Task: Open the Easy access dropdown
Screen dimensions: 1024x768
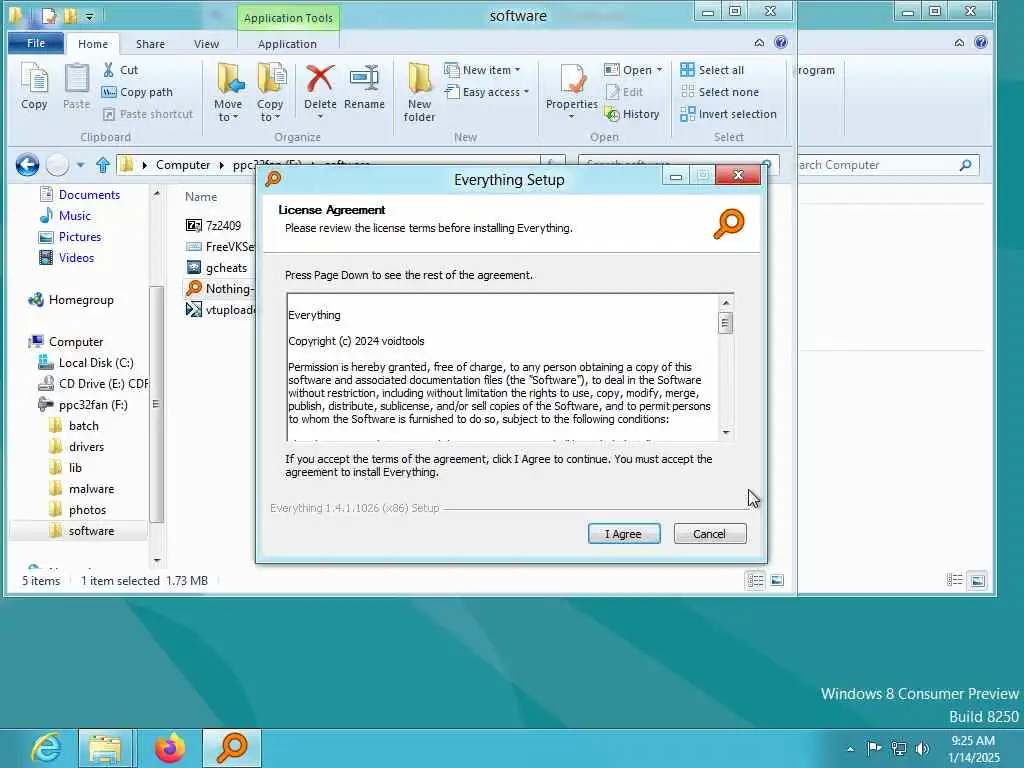Action: point(487,92)
